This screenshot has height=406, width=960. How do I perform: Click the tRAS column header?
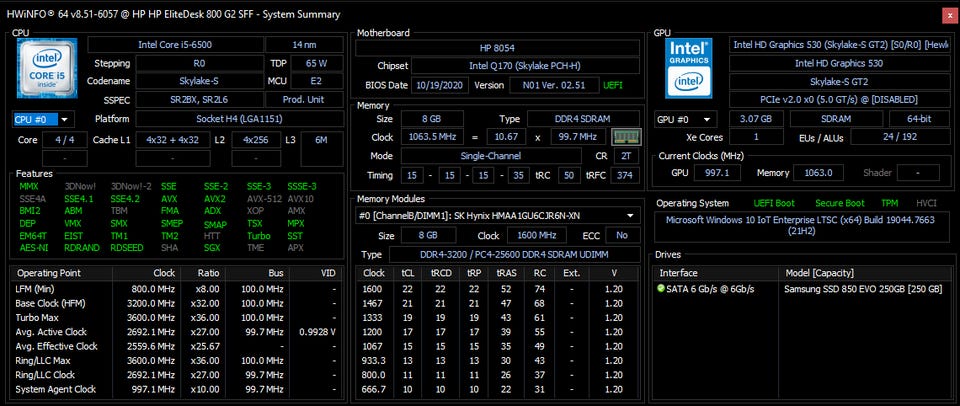[x=506, y=273]
